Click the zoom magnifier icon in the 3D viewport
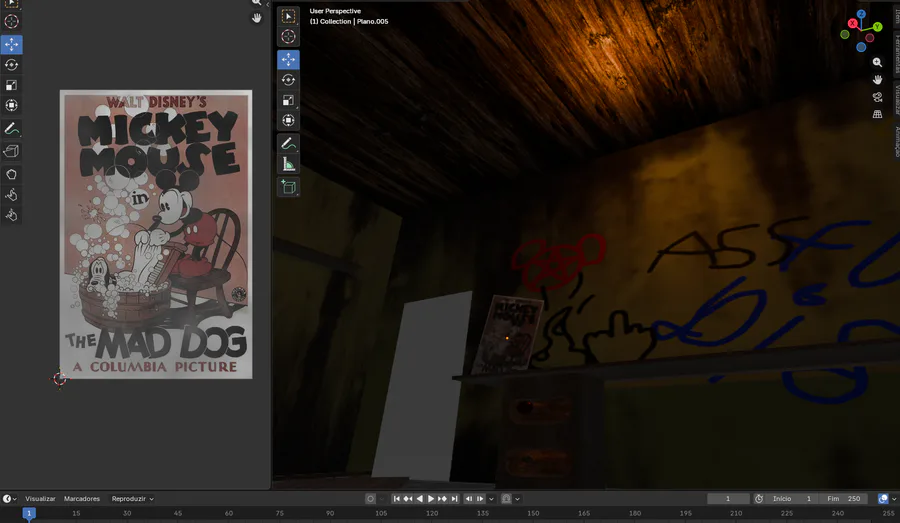 [877, 62]
